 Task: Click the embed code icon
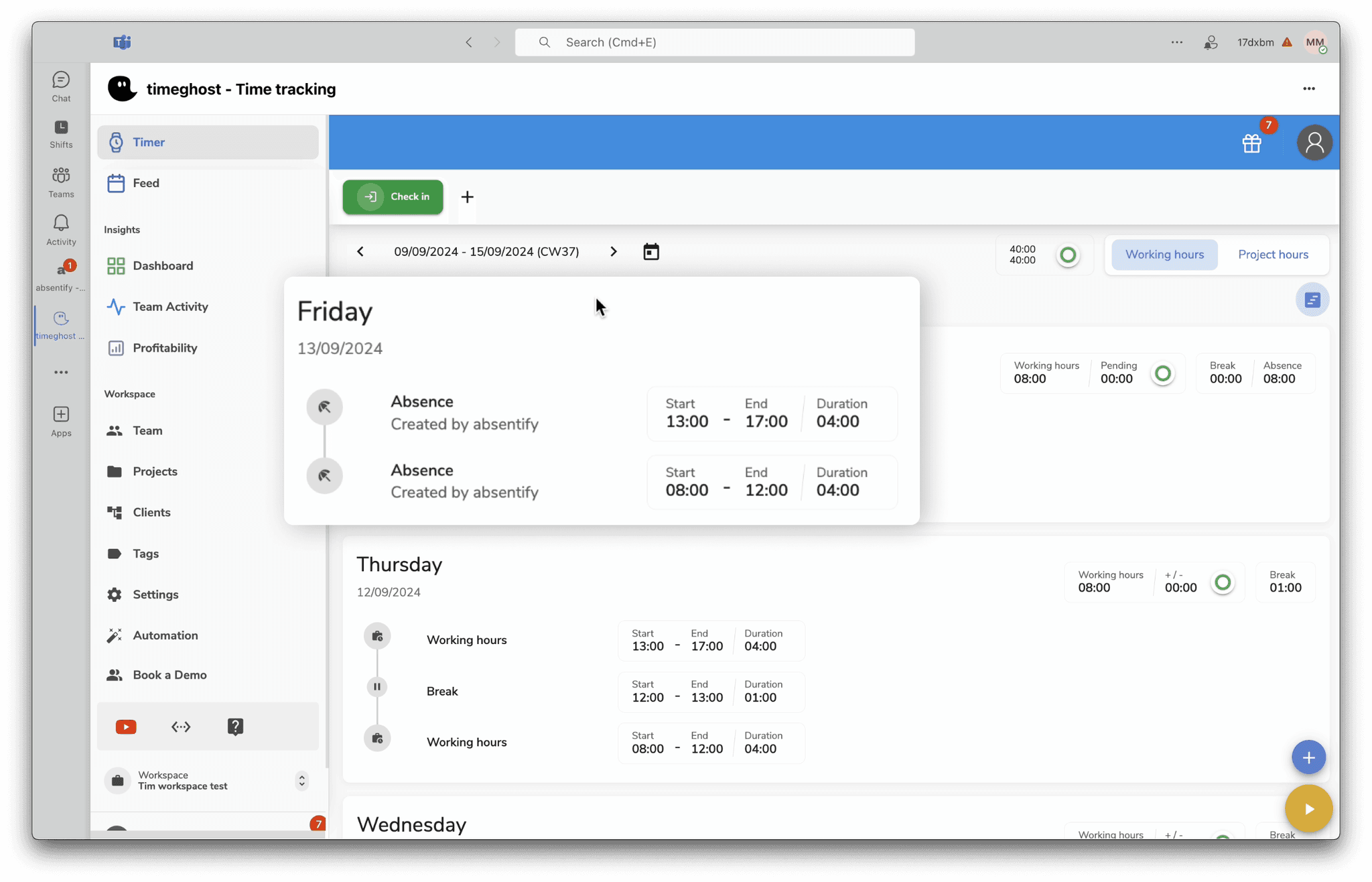180,727
